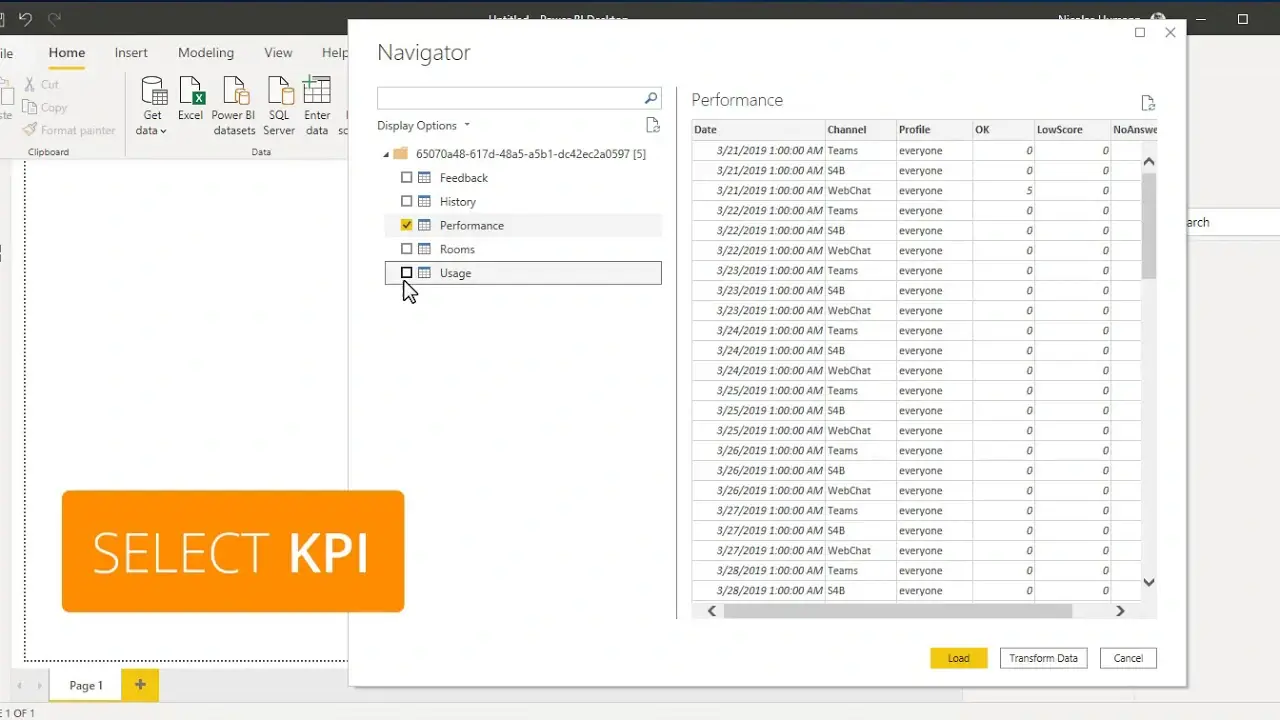Click the Channel column header

coord(860,129)
